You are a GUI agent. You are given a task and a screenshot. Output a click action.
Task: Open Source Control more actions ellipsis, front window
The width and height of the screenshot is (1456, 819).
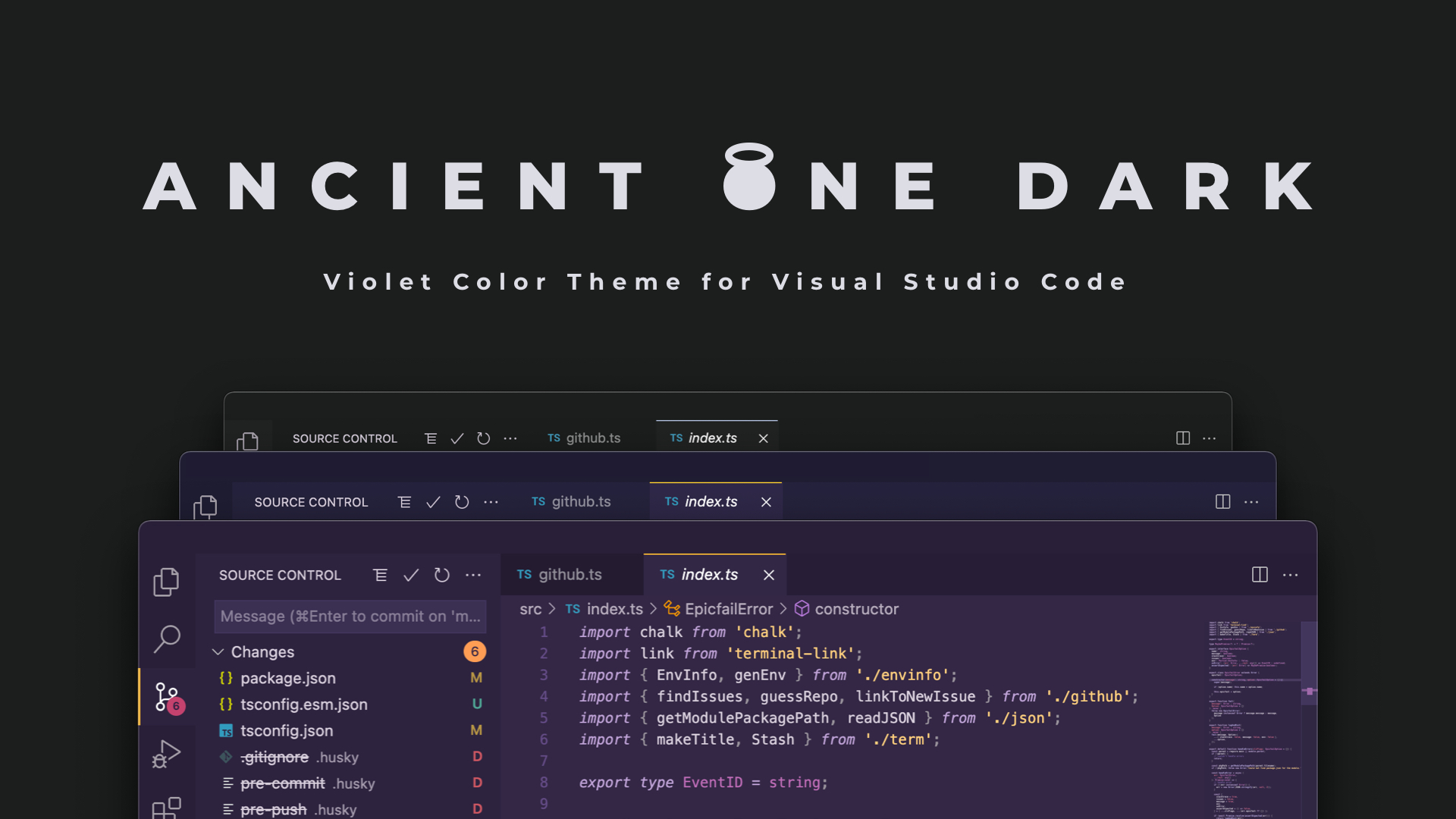pyautogui.click(x=473, y=576)
